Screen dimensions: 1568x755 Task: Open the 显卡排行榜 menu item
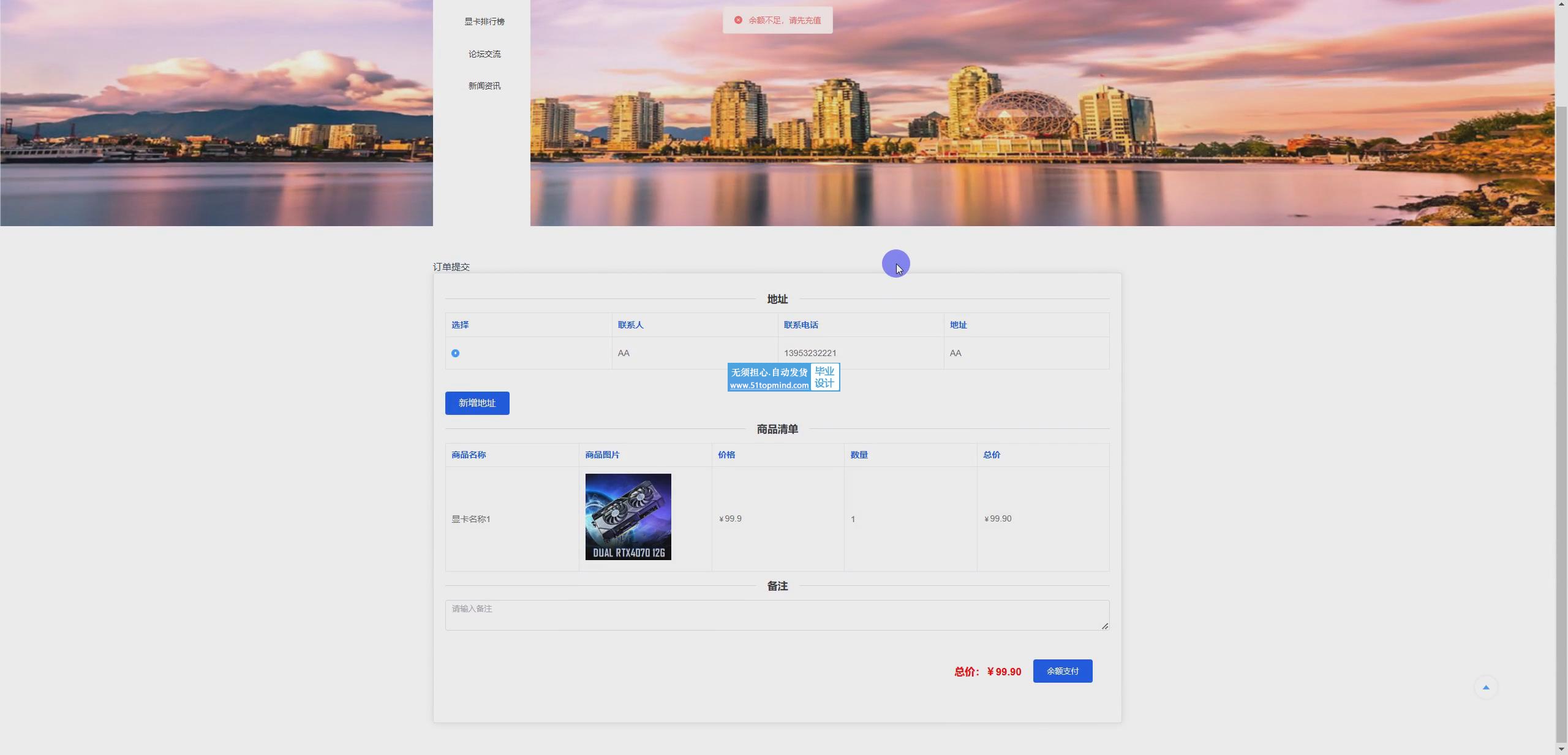484,21
